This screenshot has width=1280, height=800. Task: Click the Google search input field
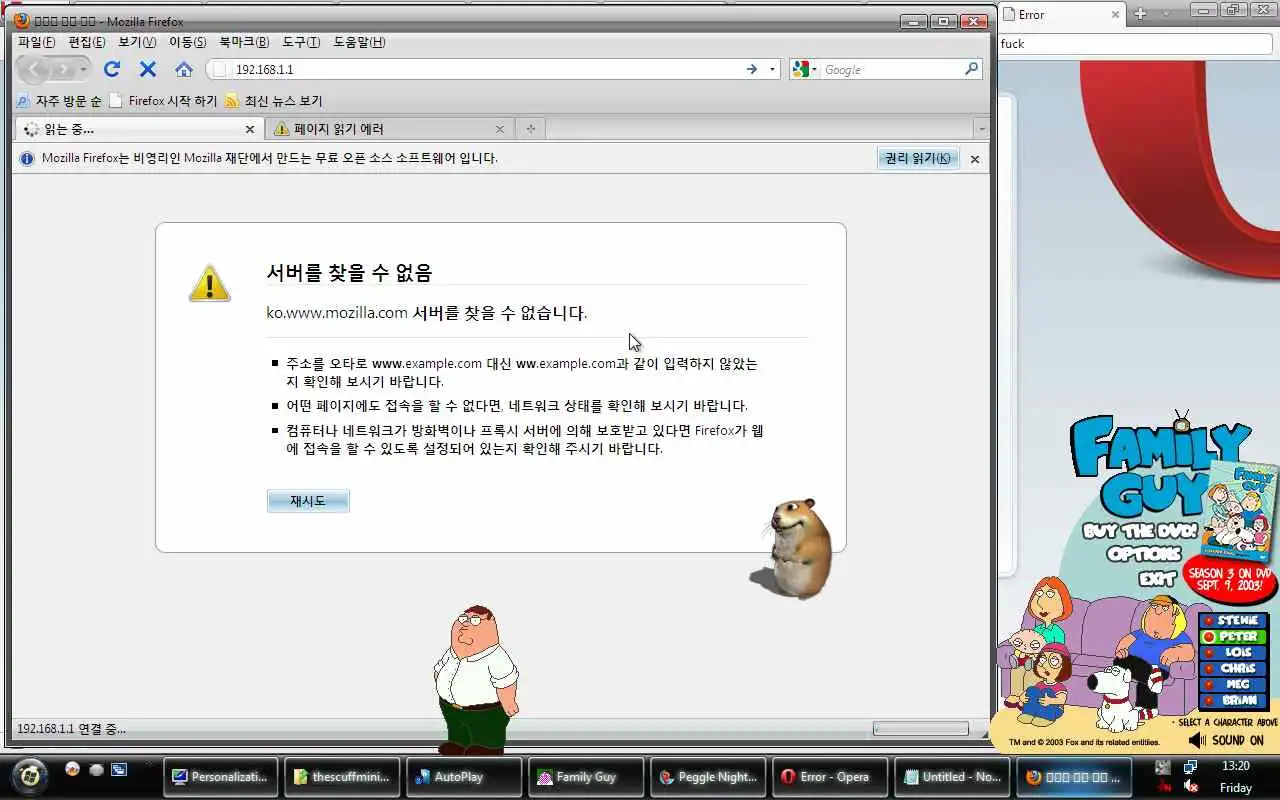(x=890, y=69)
